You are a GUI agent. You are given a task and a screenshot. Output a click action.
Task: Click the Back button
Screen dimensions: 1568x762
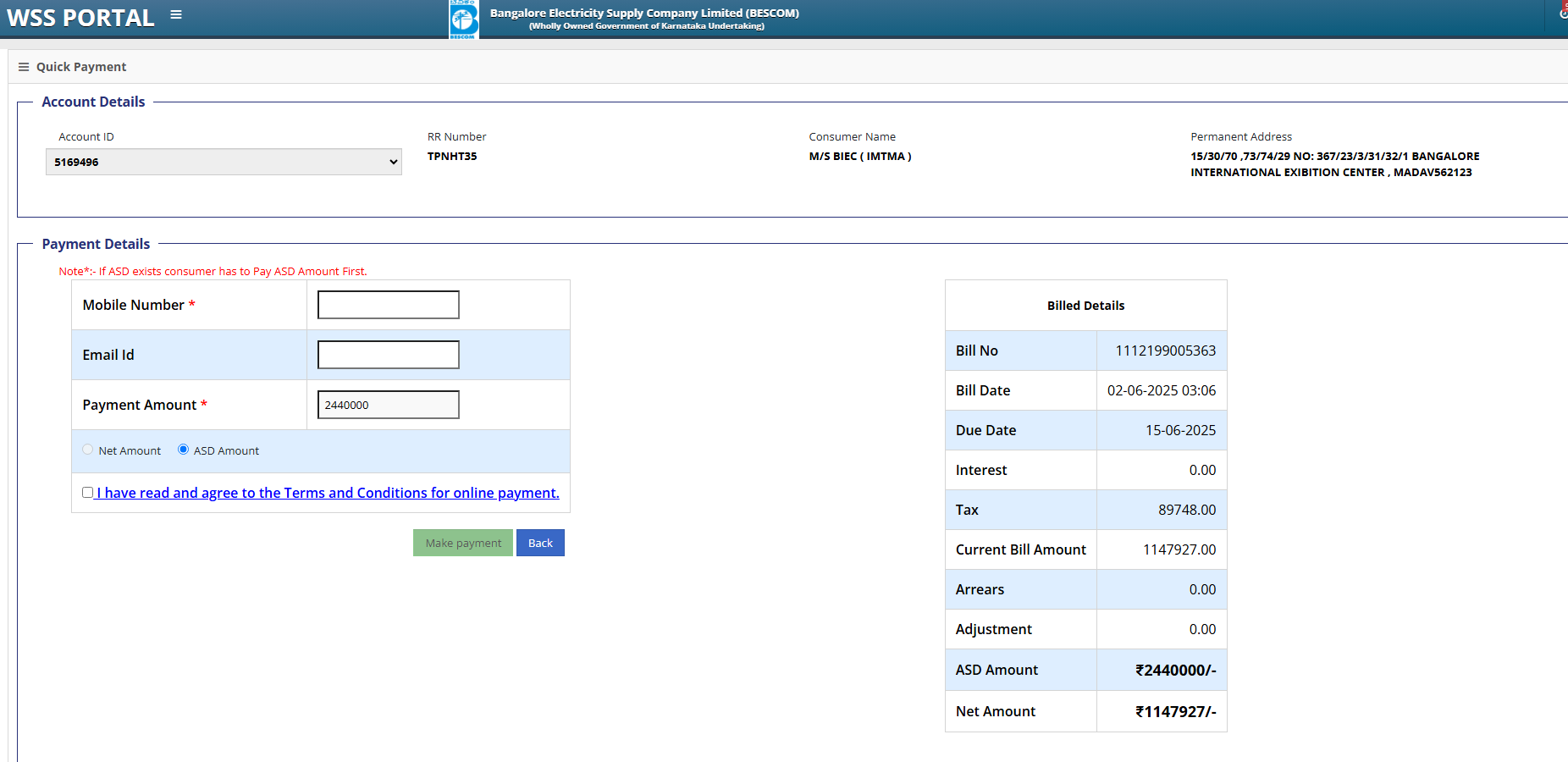(x=540, y=543)
